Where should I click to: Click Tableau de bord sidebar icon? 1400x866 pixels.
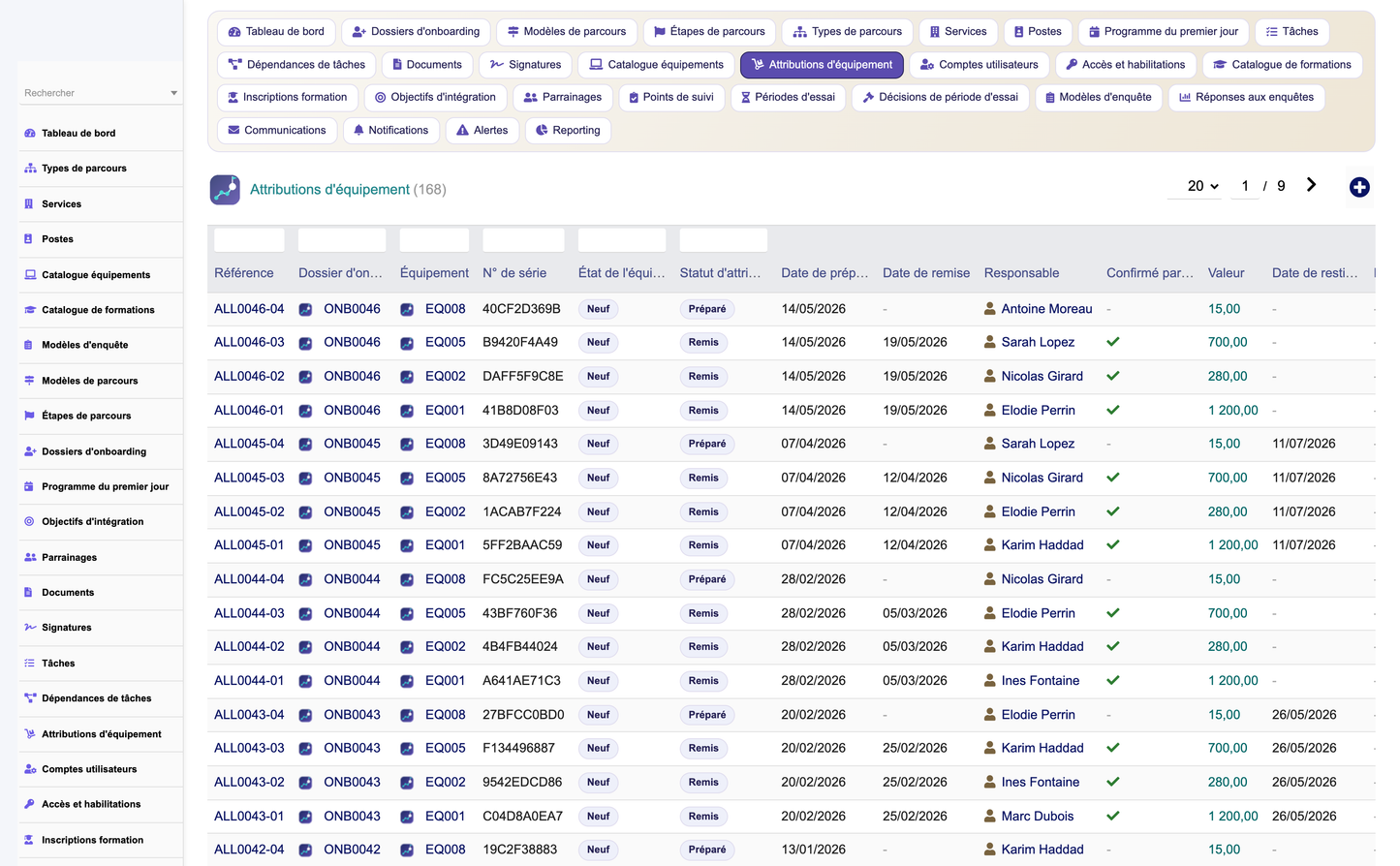pyautogui.click(x=30, y=134)
